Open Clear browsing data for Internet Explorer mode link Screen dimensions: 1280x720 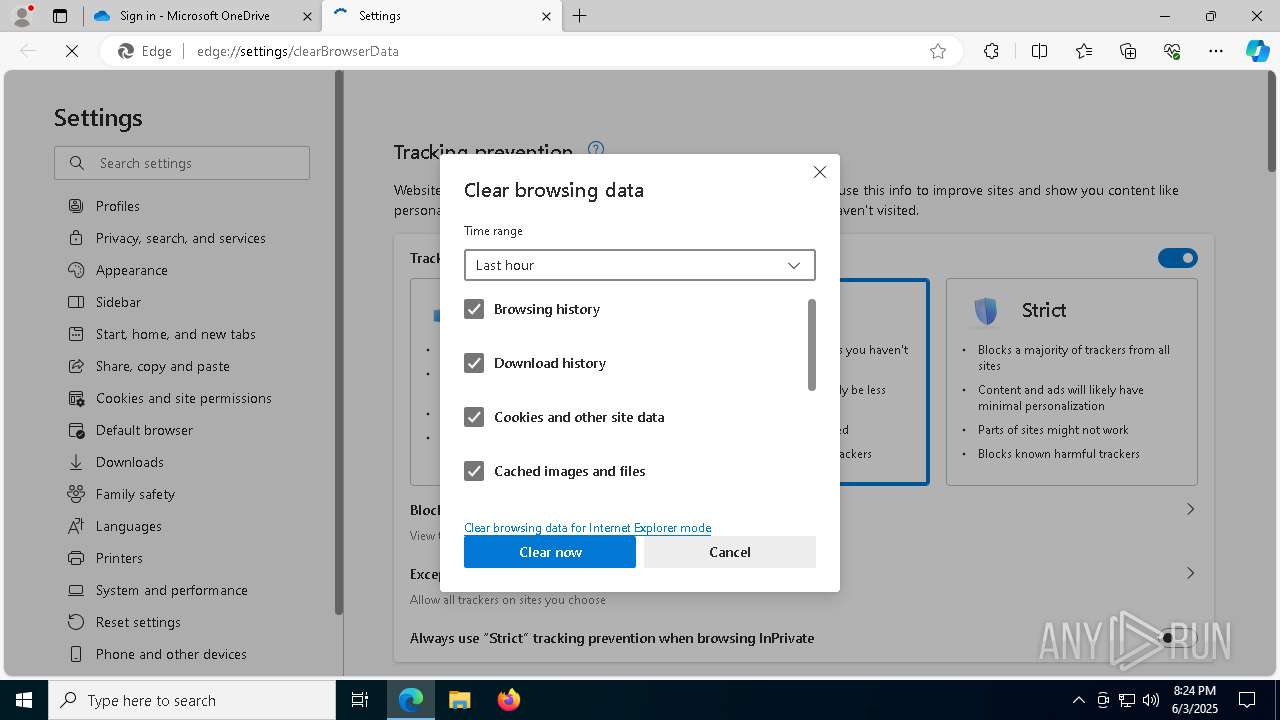pyautogui.click(x=587, y=528)
